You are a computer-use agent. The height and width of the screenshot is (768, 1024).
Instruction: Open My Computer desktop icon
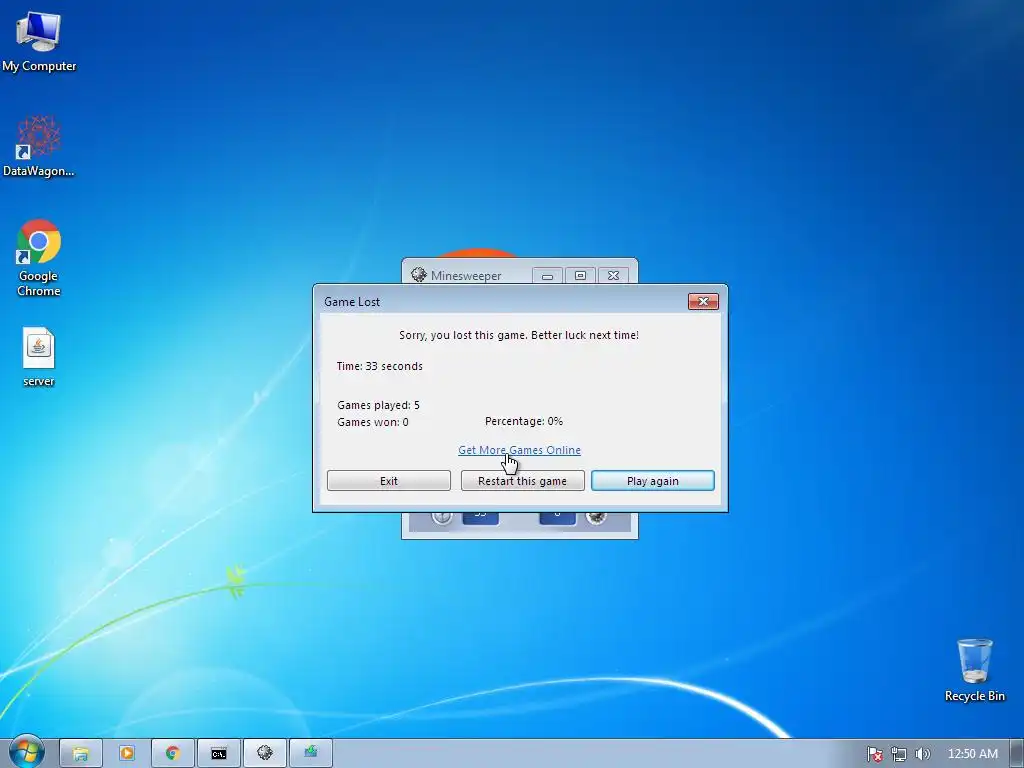[x=39, y=41]
